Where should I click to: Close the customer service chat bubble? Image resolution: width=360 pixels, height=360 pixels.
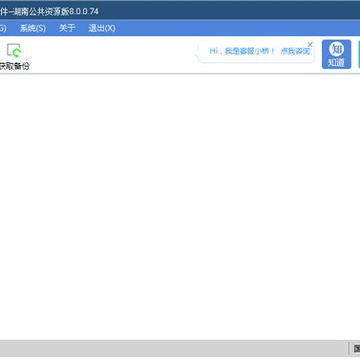tap(310, 44)
